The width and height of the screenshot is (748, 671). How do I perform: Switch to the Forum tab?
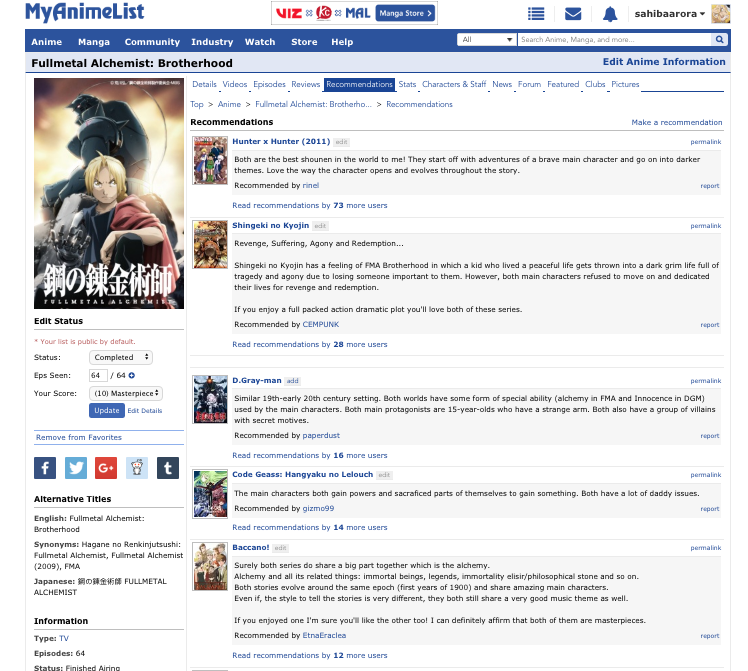coord(529,84)
